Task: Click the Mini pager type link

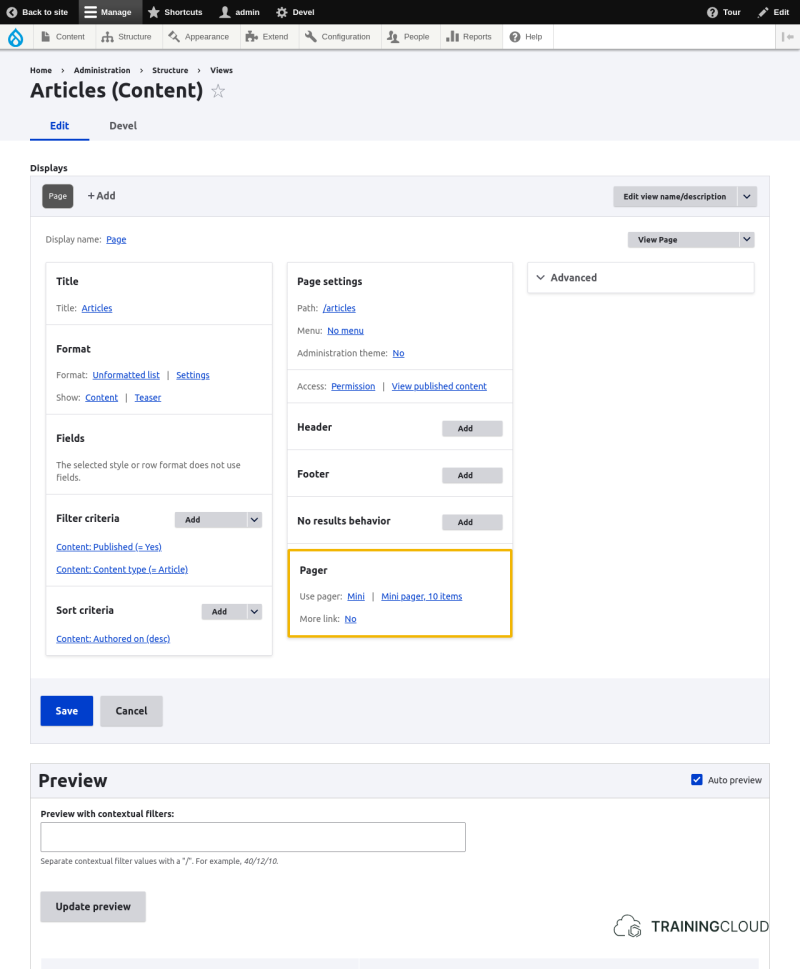Action: 356,596
